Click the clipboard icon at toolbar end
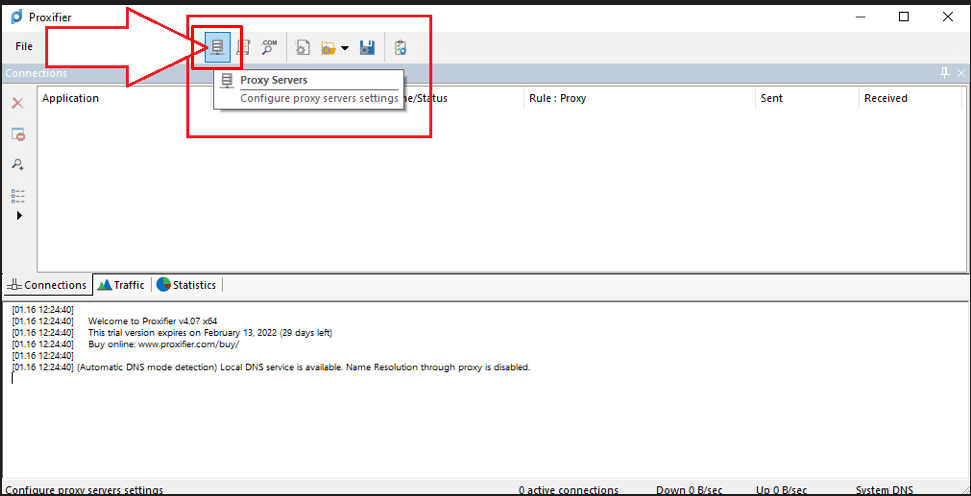The image size is (971, 496). pos(400,47)
